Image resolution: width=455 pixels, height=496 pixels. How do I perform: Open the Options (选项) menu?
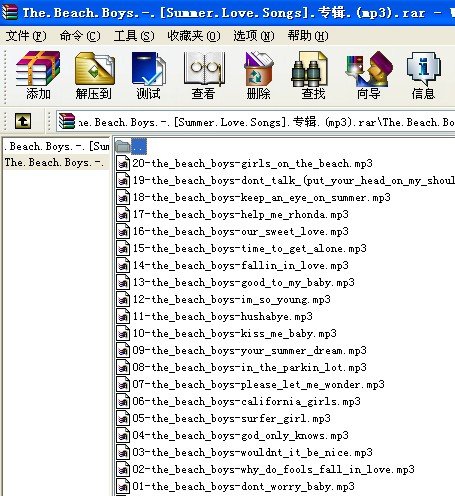[254, 36]
